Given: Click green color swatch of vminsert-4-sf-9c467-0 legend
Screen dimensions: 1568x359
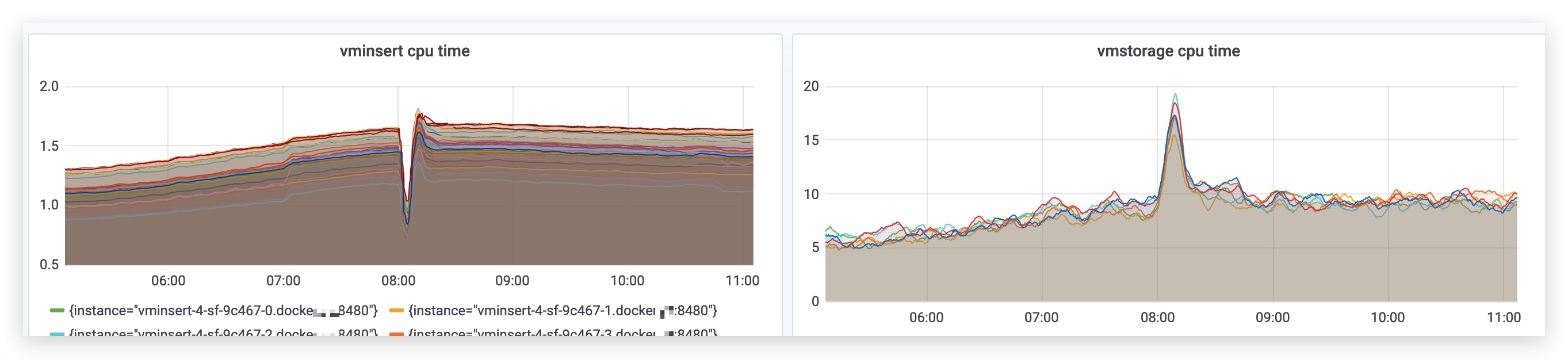Looking at the screenshot, I should point(57,310).
